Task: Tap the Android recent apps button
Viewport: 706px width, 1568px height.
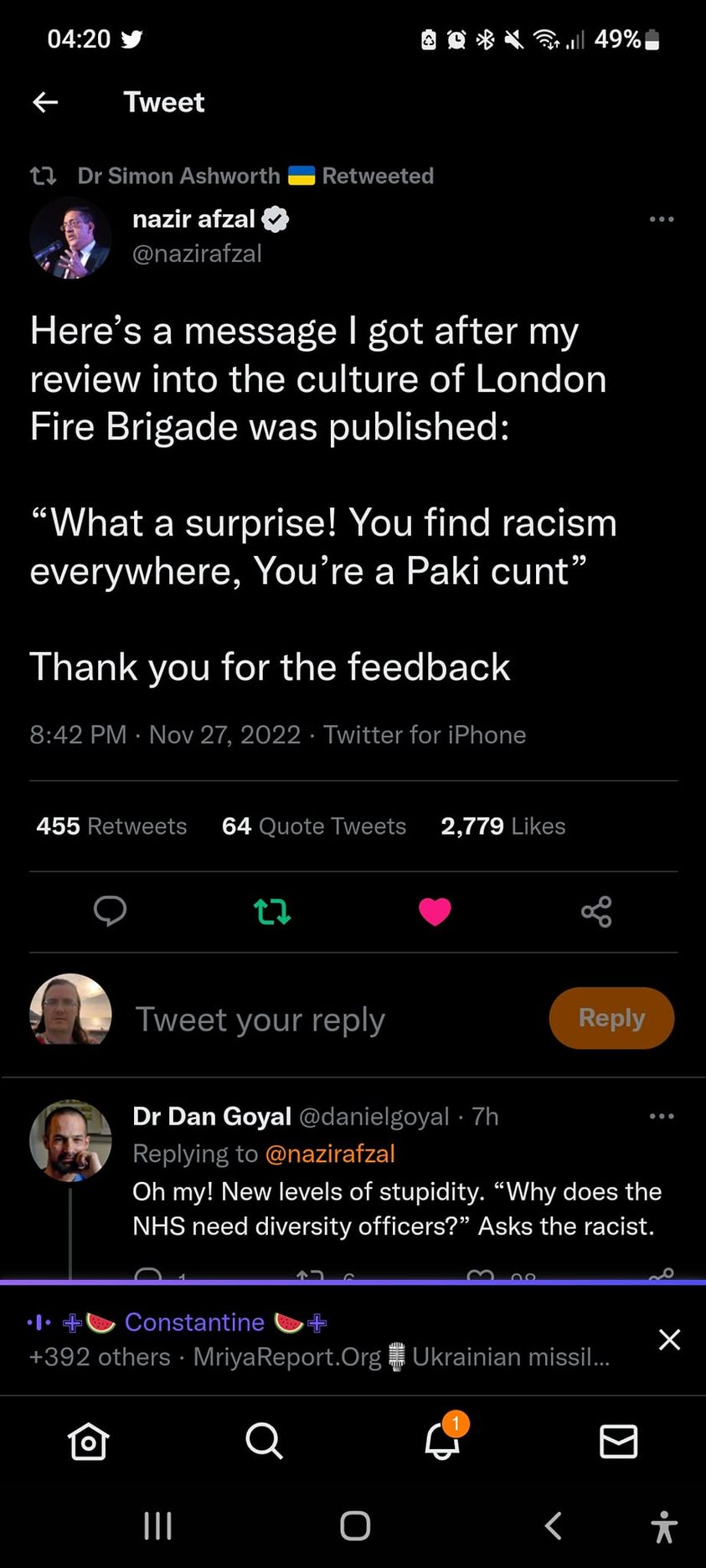Action: [x=157, y=1525]
